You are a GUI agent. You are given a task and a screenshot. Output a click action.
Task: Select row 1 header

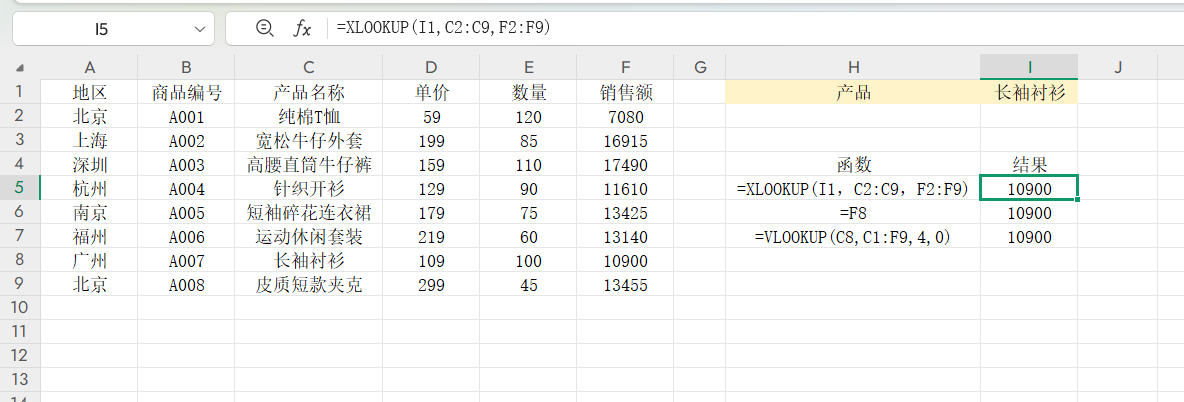[x=20, y=93]
